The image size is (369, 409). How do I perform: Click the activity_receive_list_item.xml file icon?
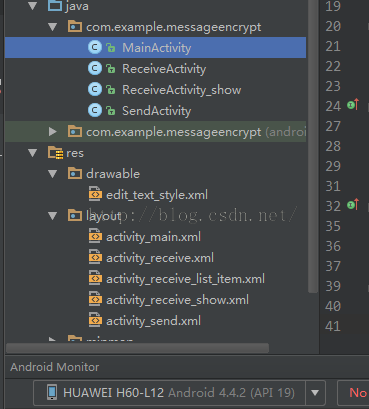95,278
